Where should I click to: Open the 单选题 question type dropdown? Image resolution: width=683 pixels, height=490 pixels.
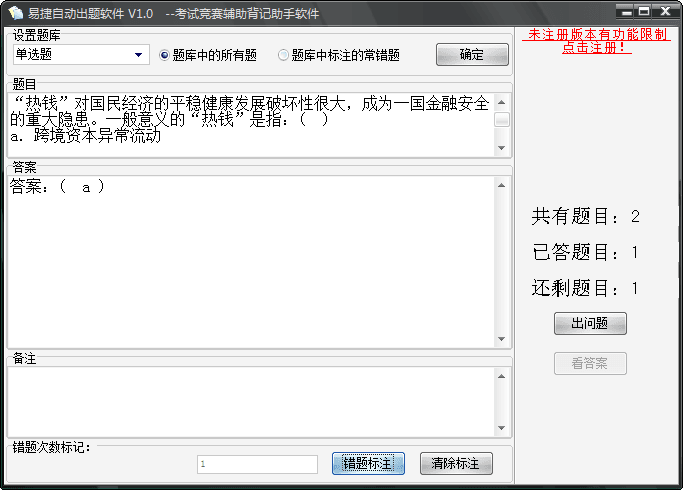coord(81,54)
